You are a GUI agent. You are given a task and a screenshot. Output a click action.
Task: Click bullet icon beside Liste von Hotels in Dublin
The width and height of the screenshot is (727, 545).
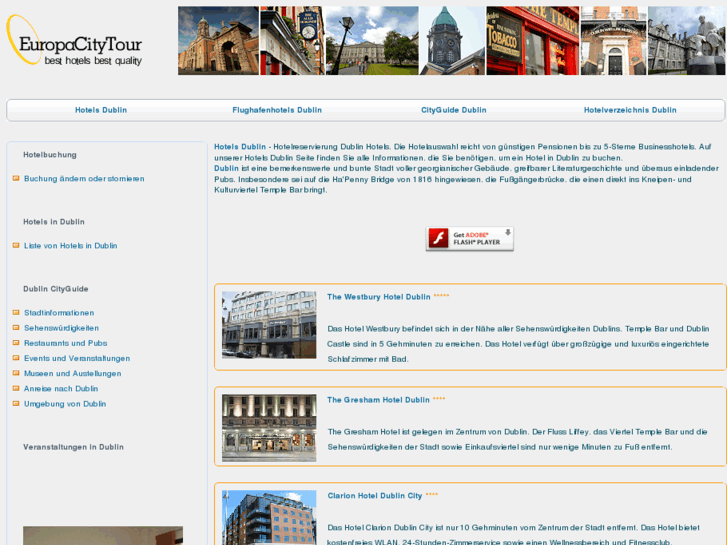point(16,245)
